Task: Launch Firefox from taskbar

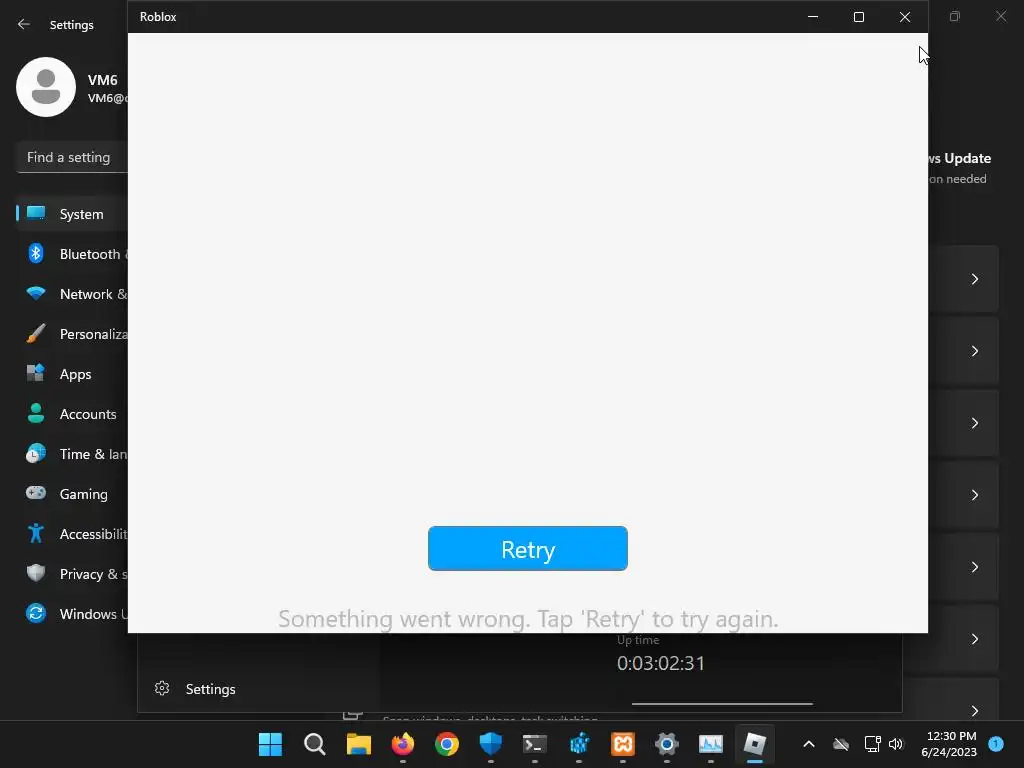Action: click(402, 744)
